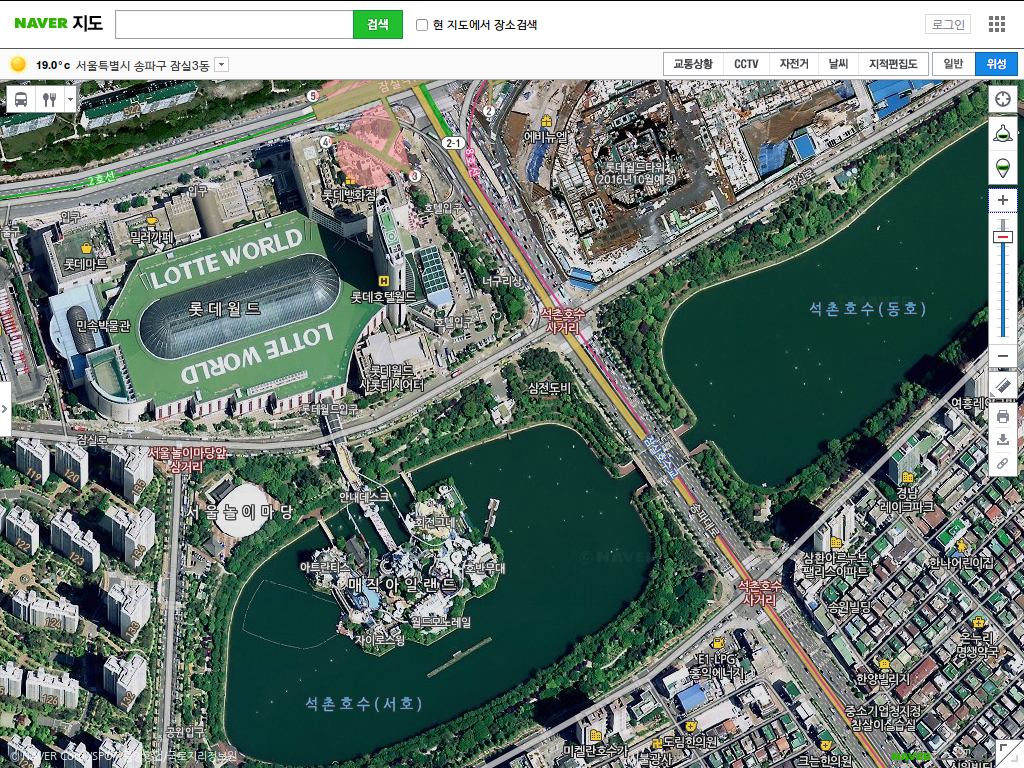Click the E1 LPG gas station marker
The height and width of the screenshot is (768, 1024).
point(717,643)
